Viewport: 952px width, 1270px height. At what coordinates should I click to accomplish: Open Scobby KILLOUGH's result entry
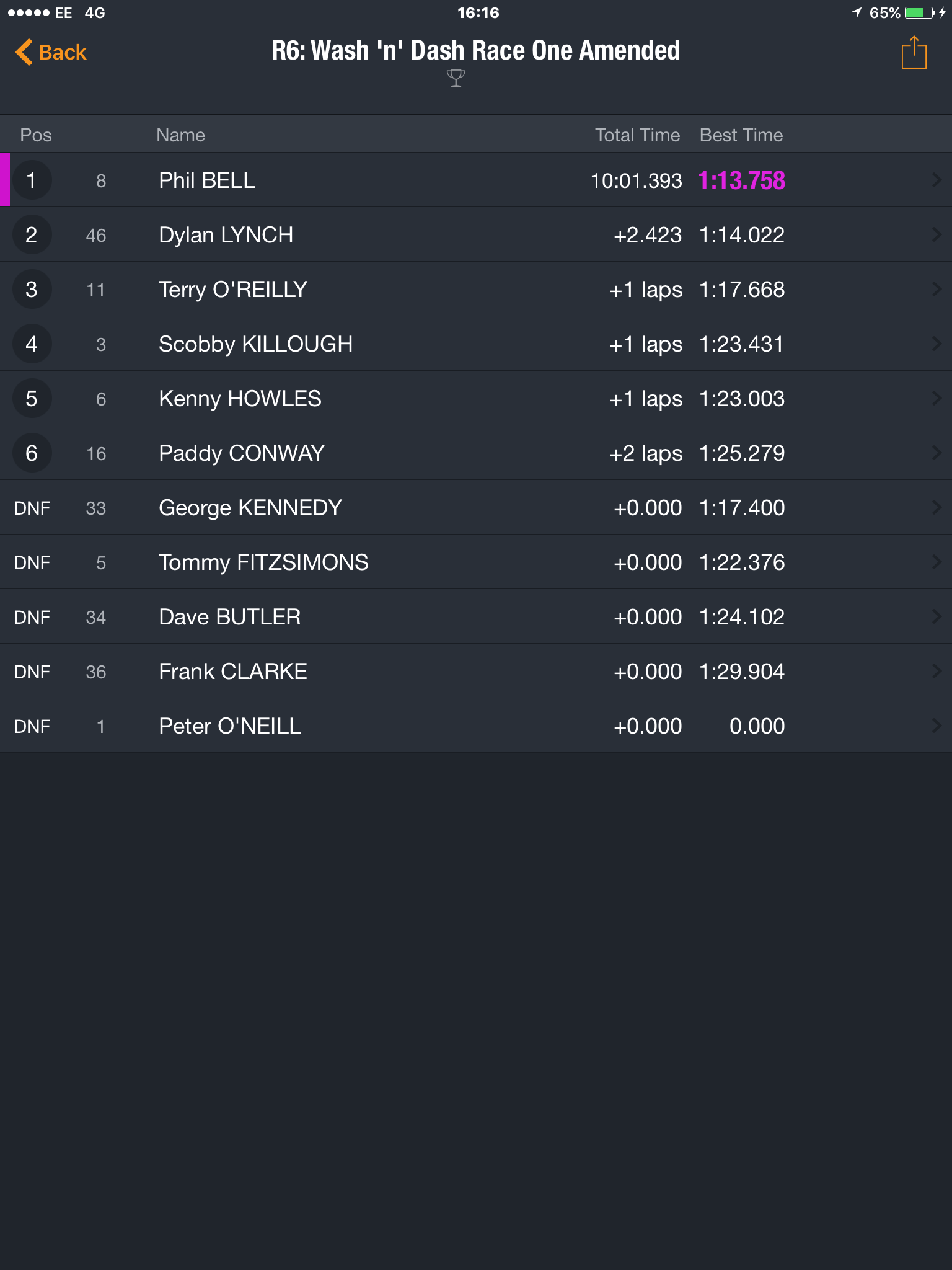[476, 344]
